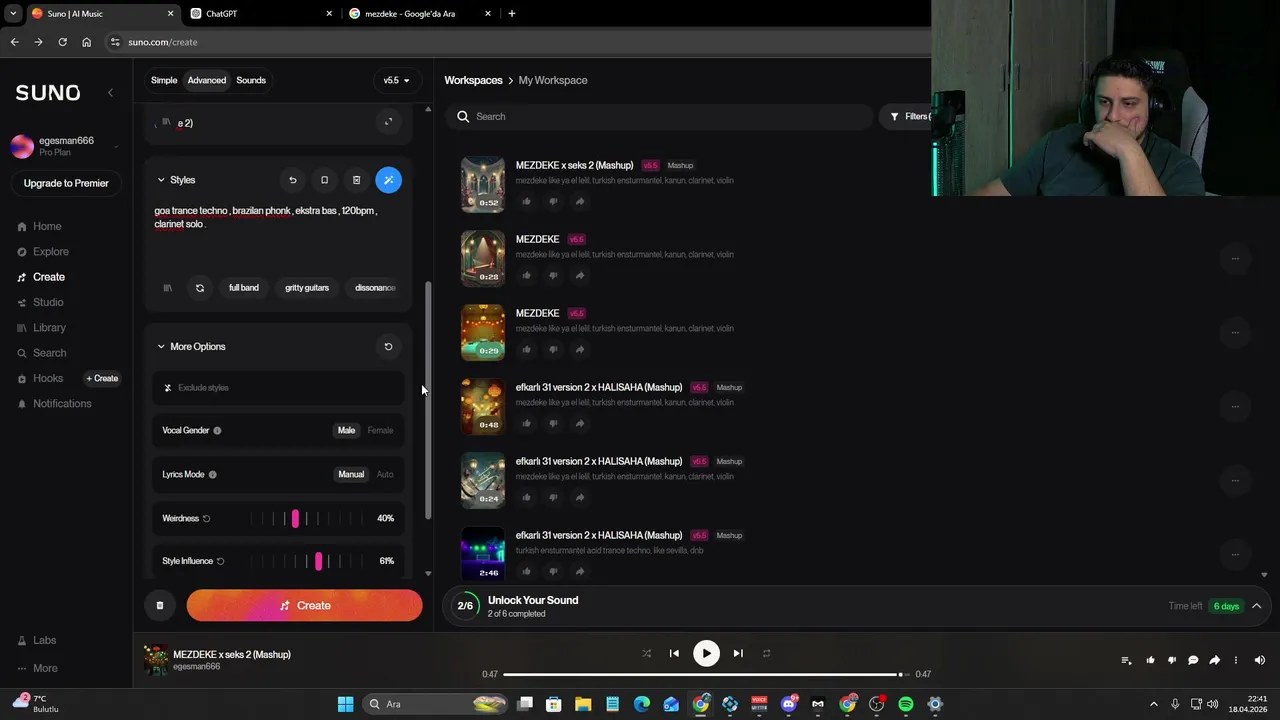This screenshot has width=1280, height=720.
Task: Refresh suggested style tags
Action: pos(199,288)
